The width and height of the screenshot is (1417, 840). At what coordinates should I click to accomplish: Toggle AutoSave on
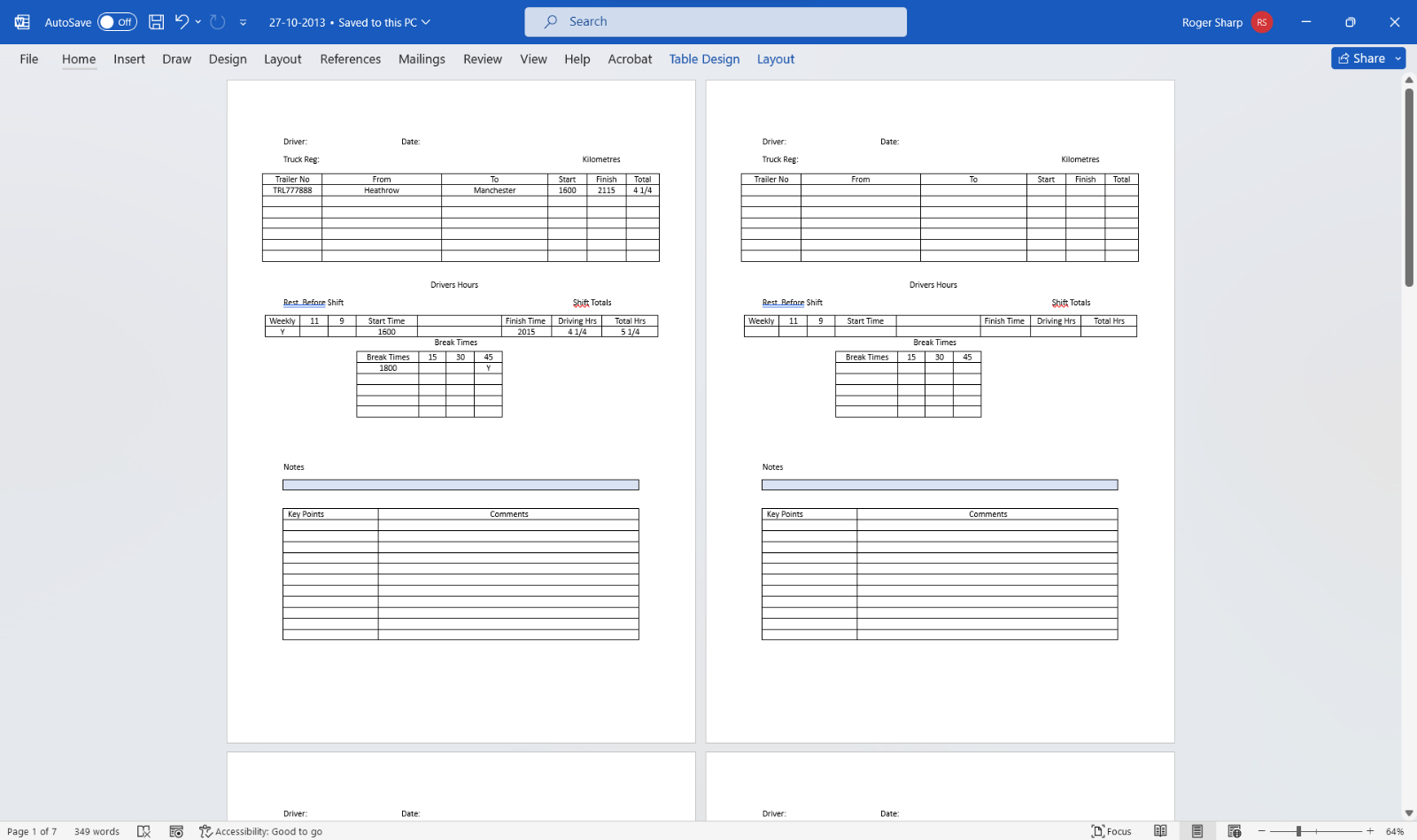(116, 21)
